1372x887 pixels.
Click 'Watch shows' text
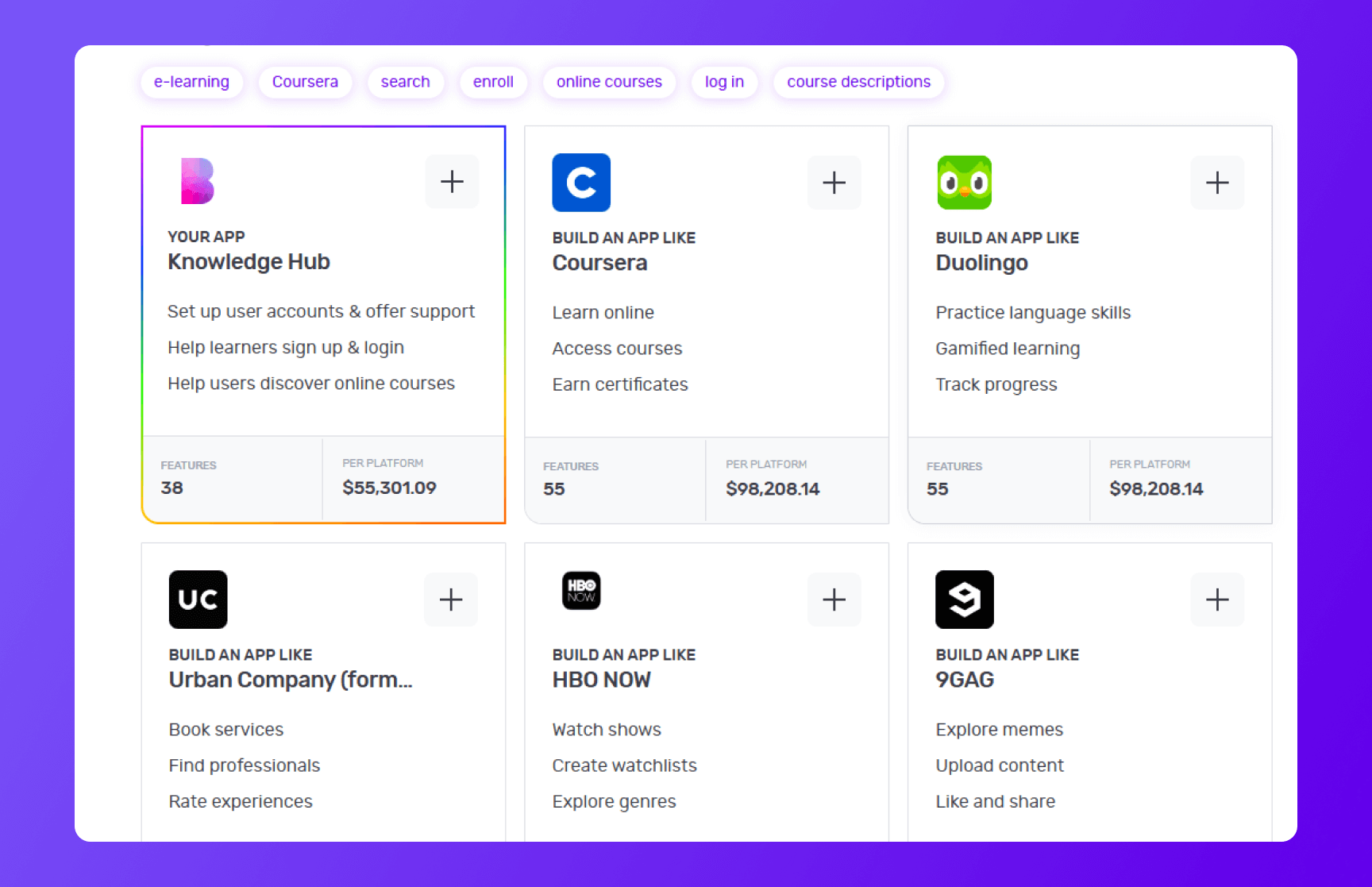pyautogui.click(x=607, y=730)
